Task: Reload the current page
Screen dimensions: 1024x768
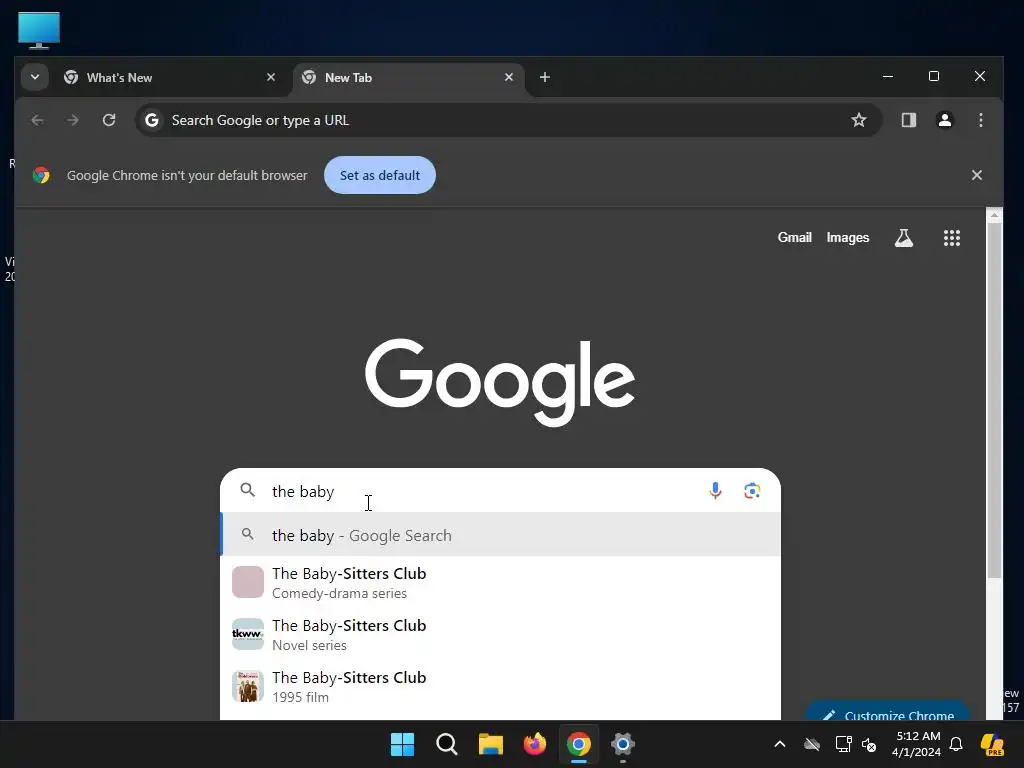Action: (109, 120)
